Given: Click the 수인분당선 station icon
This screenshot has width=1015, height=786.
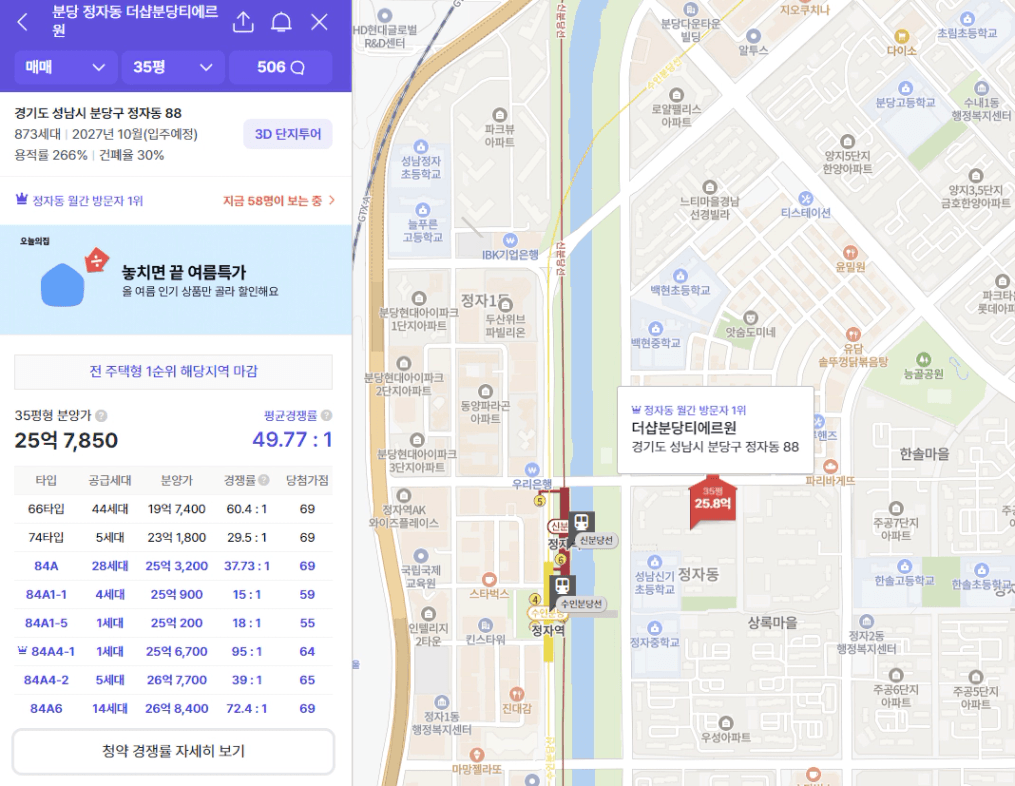Looking at the screenshot, I should (563, 585).
